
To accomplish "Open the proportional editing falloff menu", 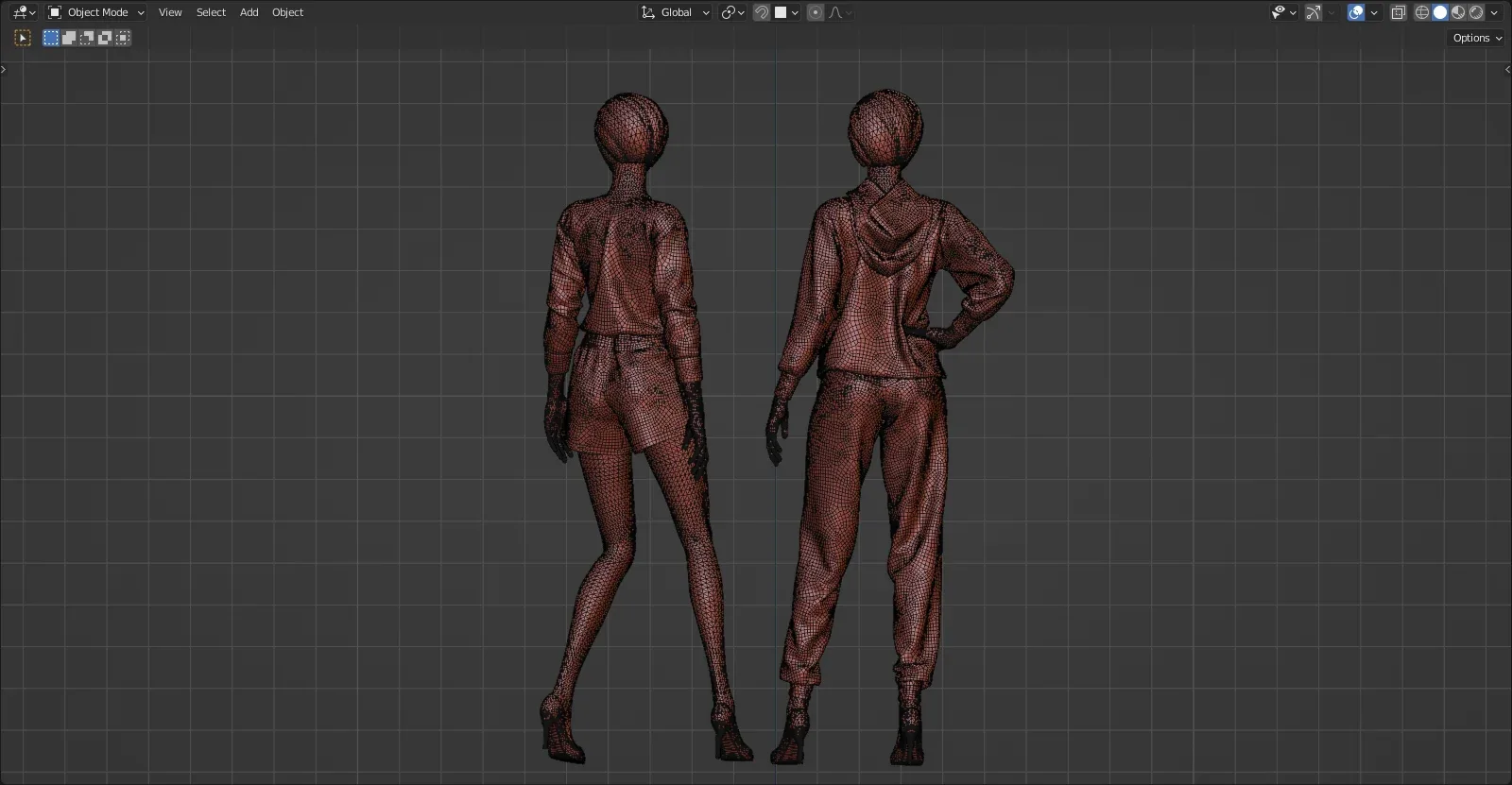I will point(840,12).
